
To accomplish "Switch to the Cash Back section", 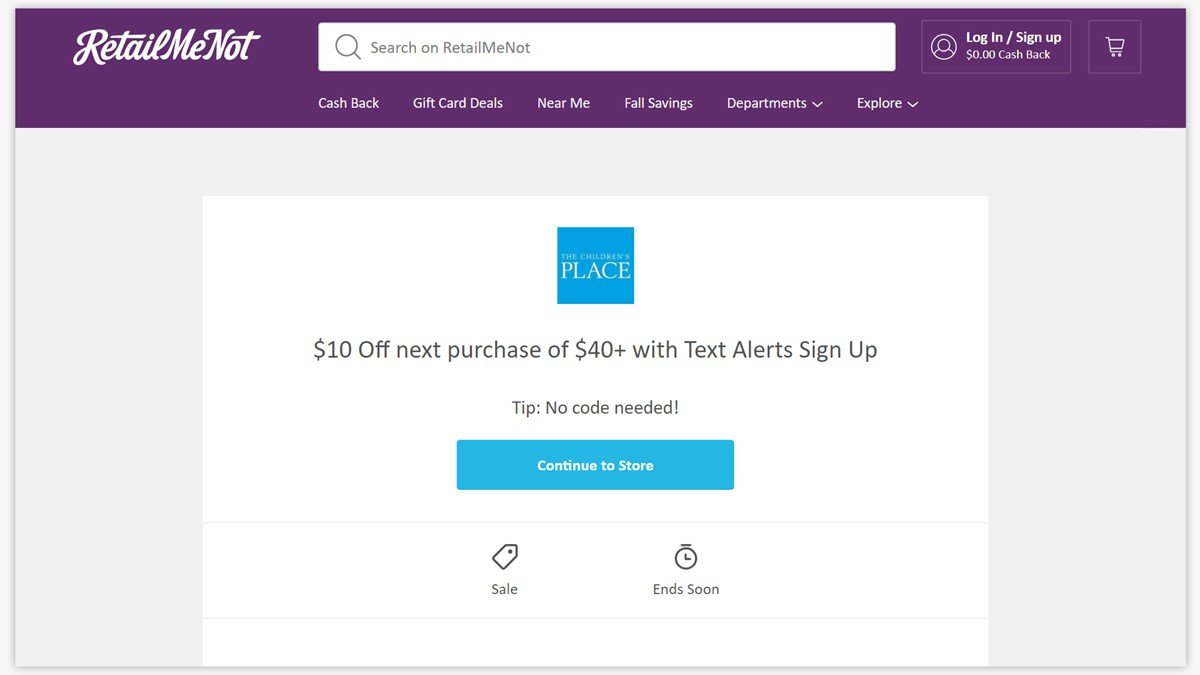I will point(348,103).
